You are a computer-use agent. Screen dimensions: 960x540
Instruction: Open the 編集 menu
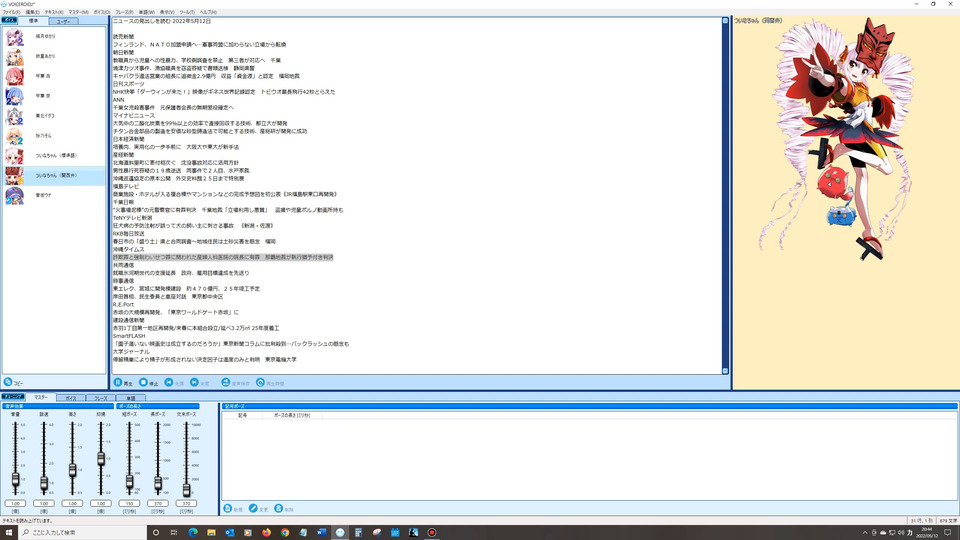(x=32, y=12)
